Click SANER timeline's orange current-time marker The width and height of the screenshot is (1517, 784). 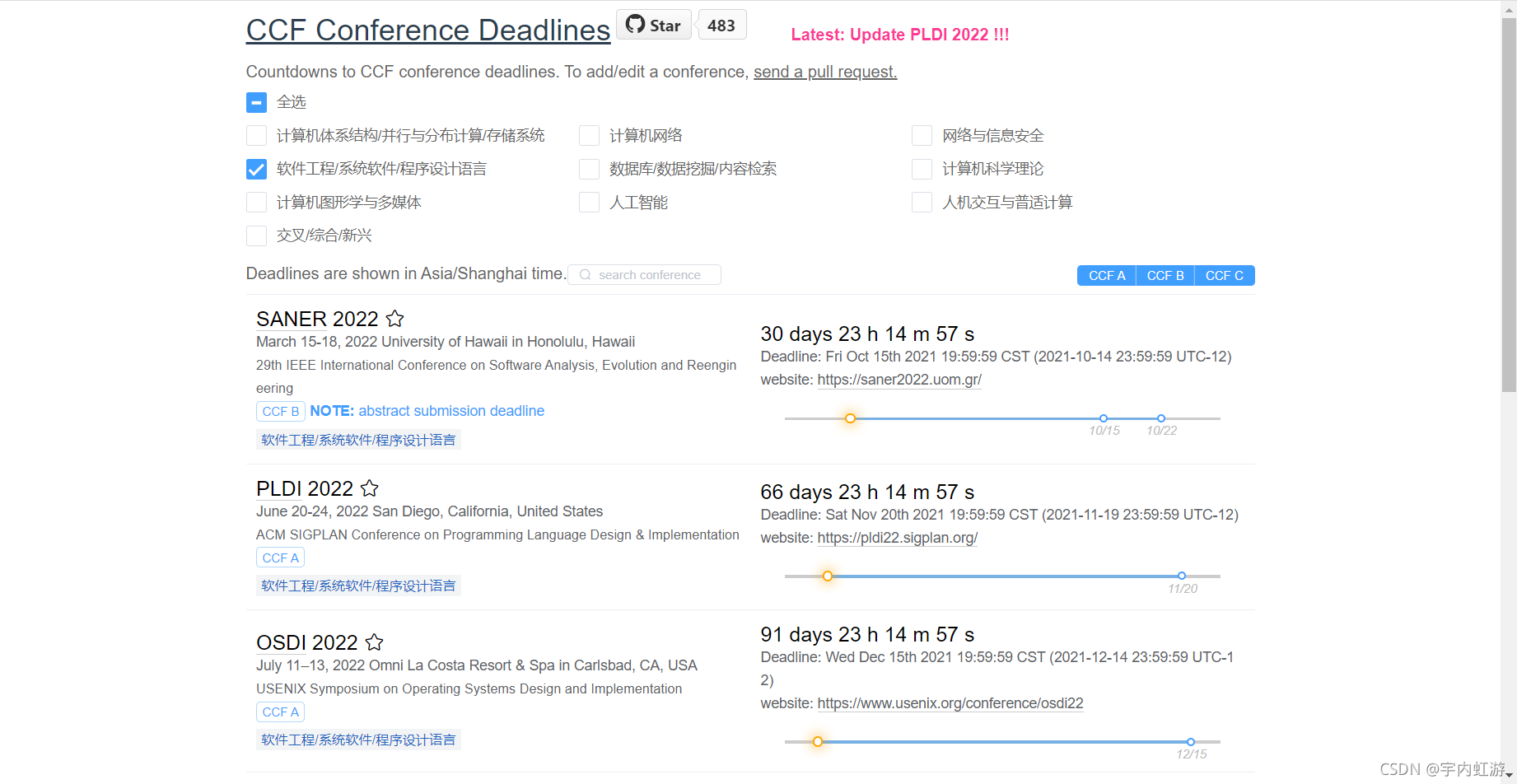tap(851, 418)
